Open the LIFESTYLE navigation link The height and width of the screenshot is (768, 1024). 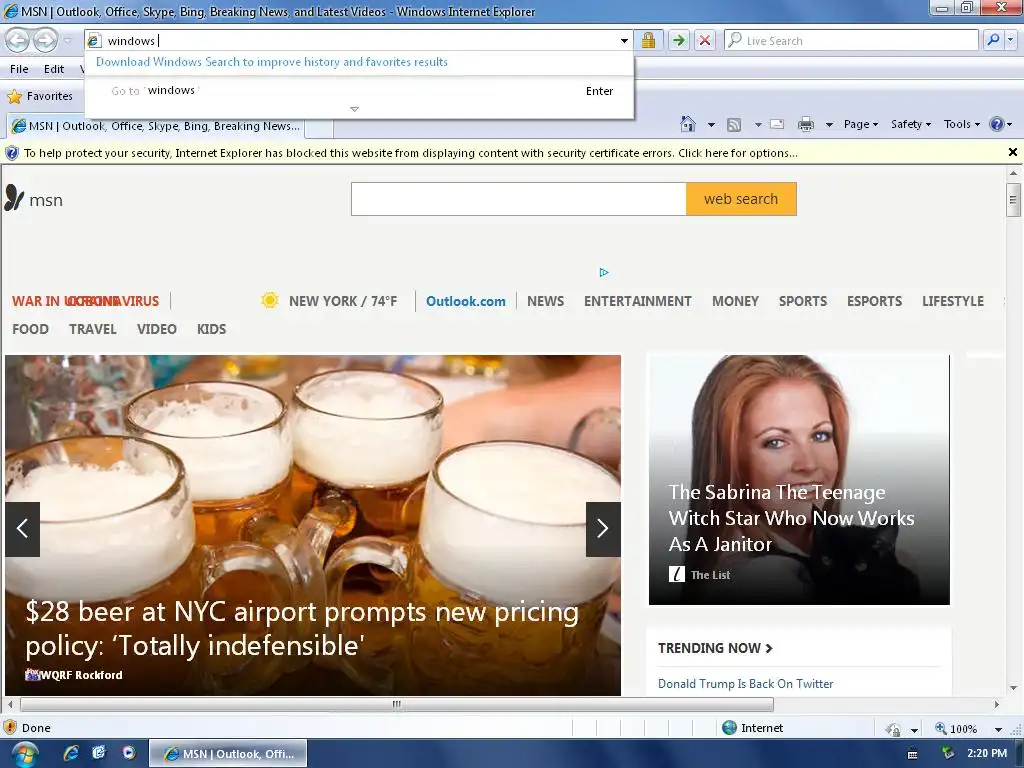953,301
